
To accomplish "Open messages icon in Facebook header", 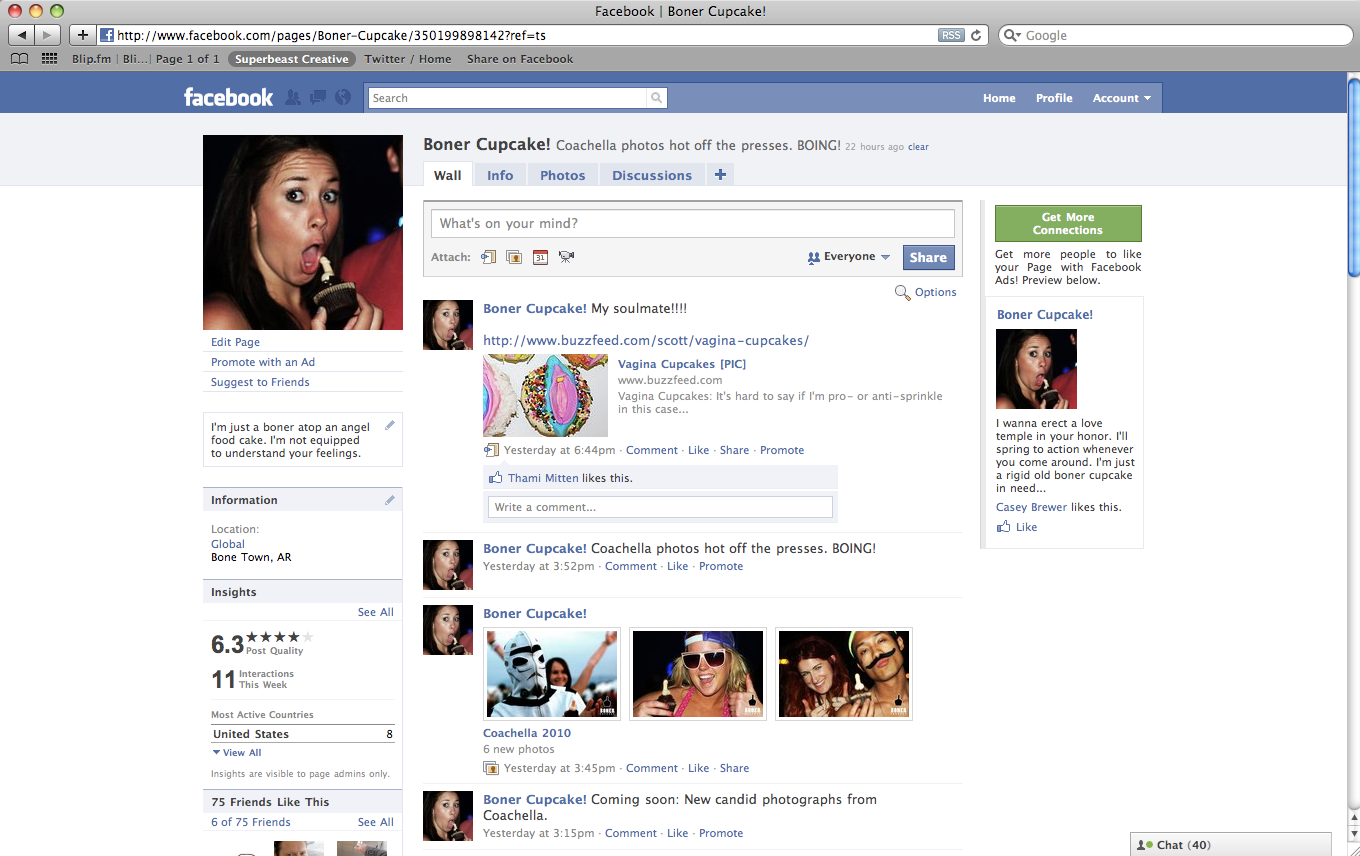I will [x=317, y=97].
